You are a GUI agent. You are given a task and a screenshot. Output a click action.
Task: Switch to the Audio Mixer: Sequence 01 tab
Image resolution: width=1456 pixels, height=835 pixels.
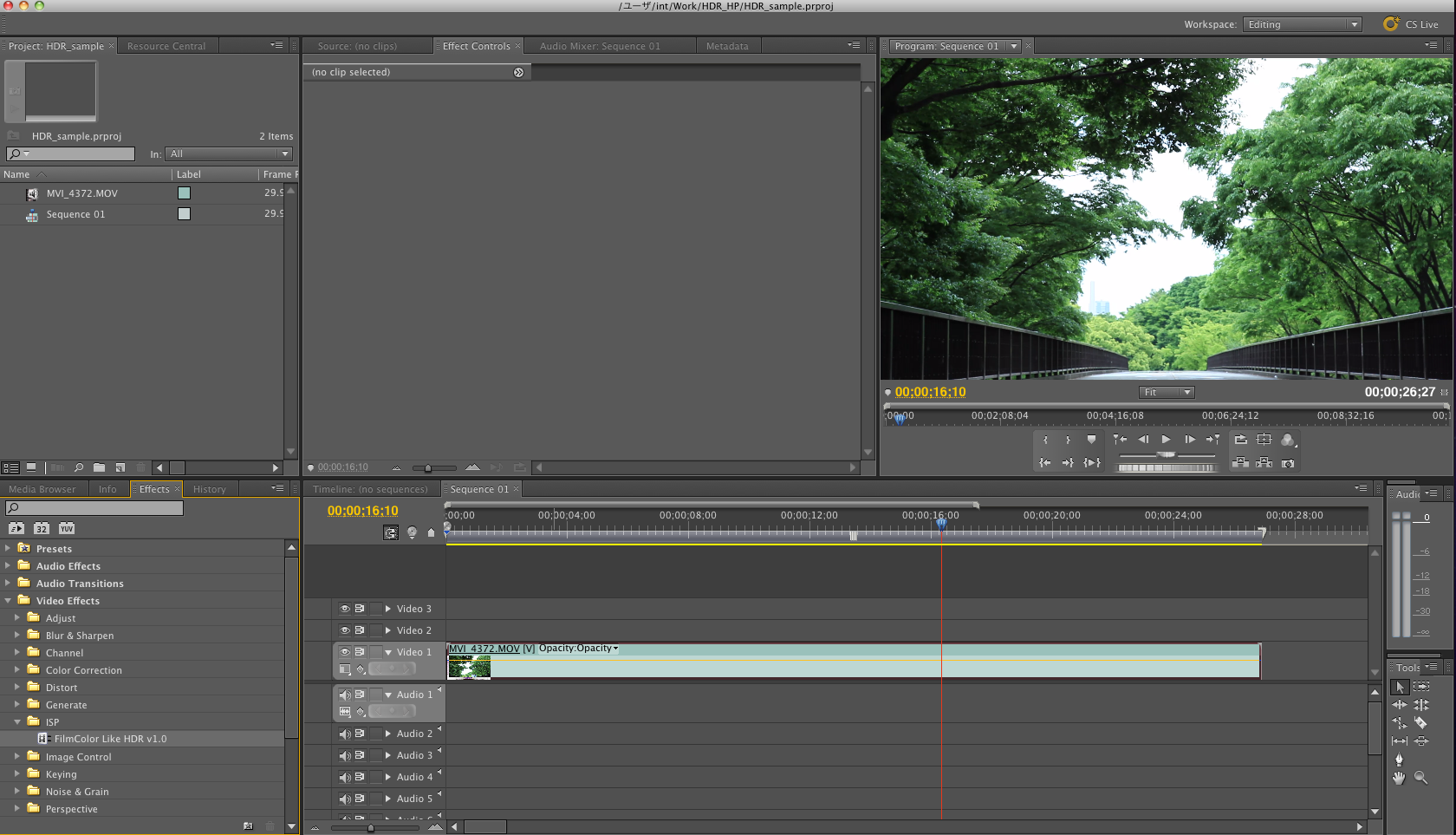point(600,46)
